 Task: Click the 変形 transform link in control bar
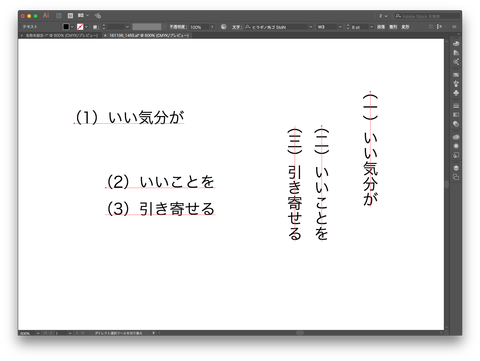(x=405, y=27)
